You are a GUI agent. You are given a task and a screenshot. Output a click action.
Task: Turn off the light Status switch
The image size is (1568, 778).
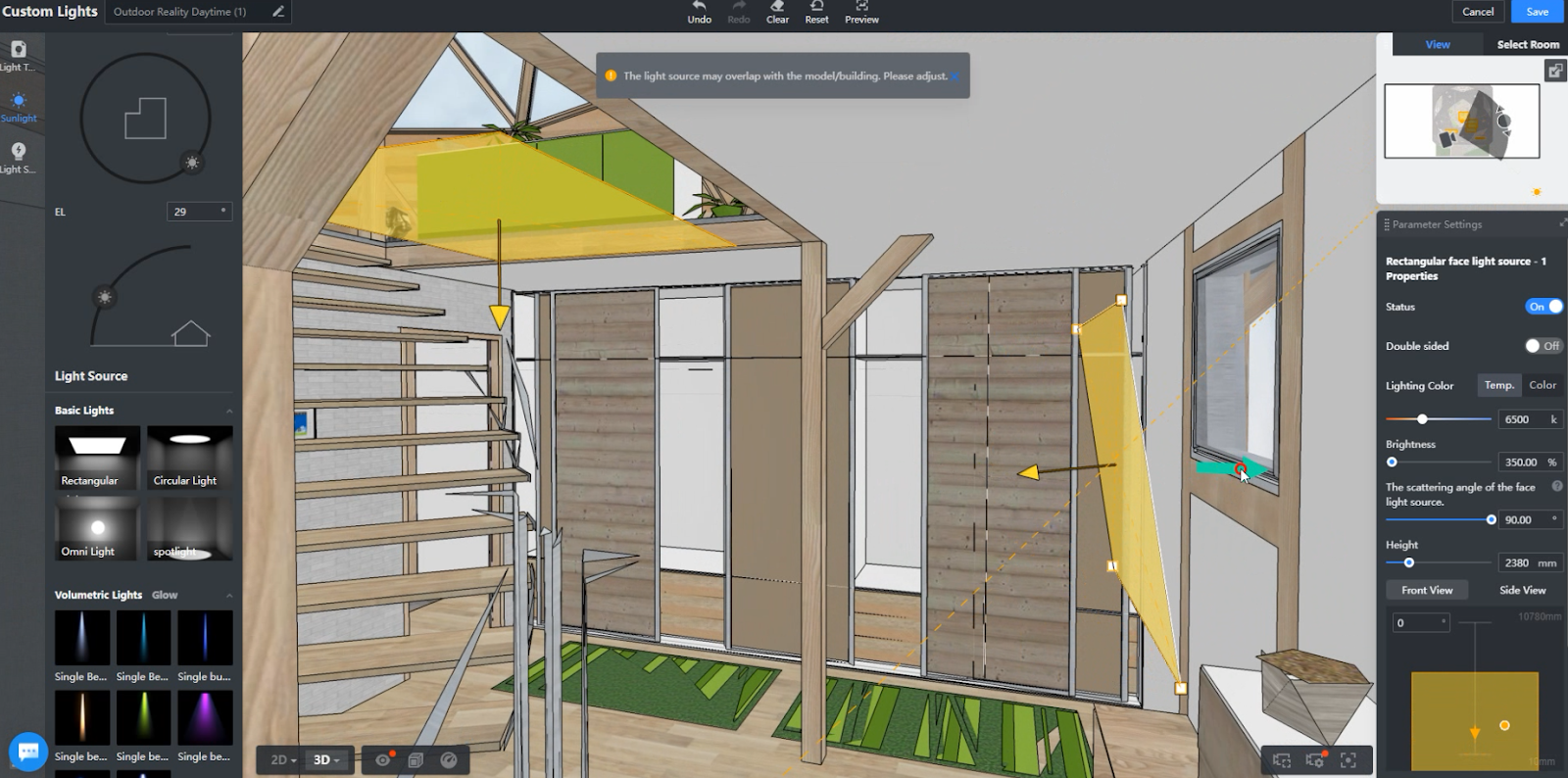[x=1543, y=307]
